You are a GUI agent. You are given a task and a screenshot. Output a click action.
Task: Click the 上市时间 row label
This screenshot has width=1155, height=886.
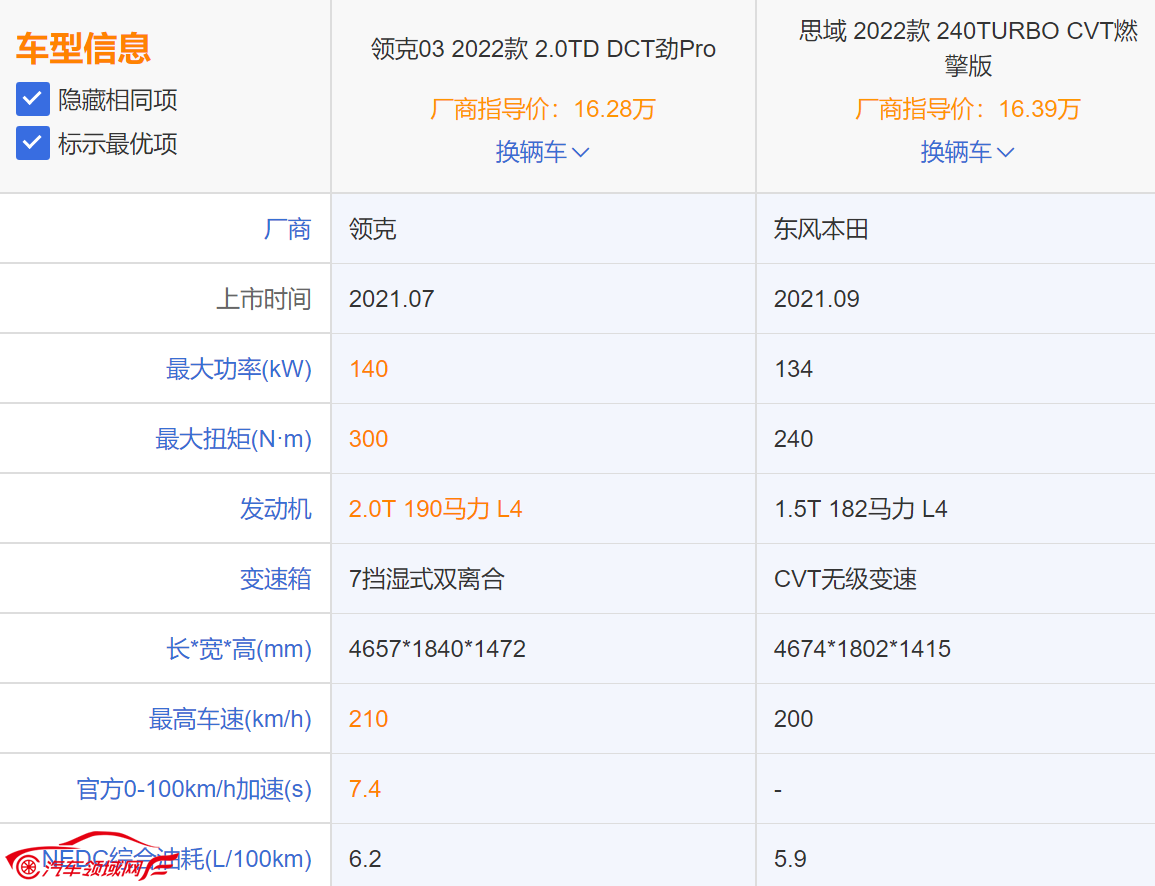click(x=264, y=299)
